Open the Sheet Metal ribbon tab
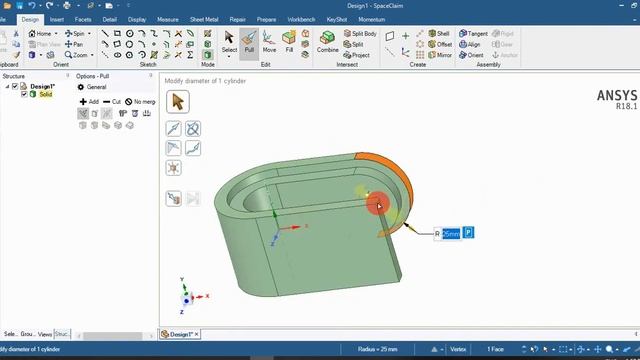This screenshot has width=640, height=360. [x=204, y=19]
